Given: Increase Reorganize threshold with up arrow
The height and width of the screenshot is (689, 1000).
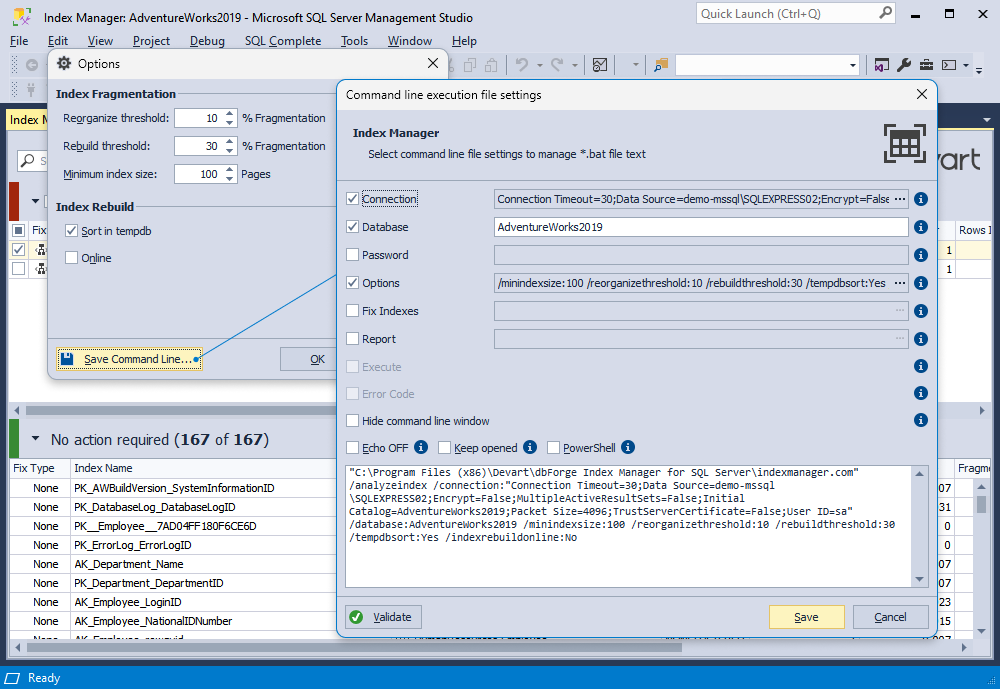Looking at the screenshot, I should pos(230,114).
